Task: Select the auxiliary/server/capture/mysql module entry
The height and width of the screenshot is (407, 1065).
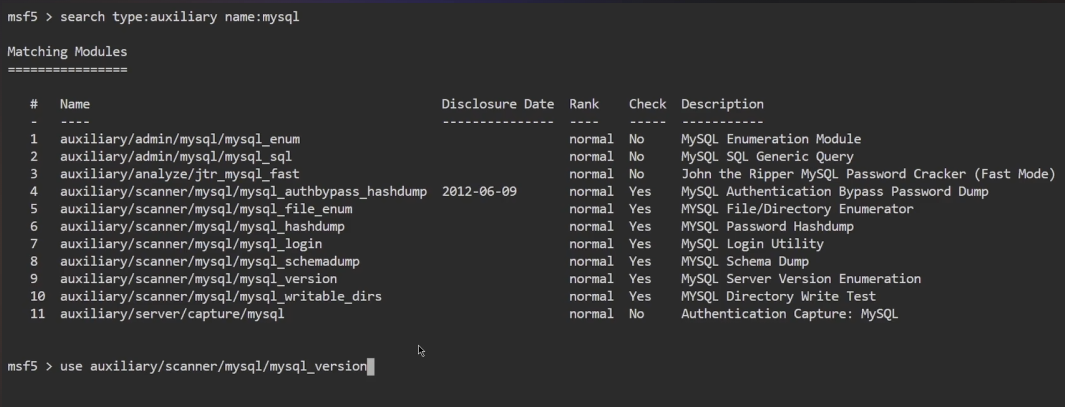Action: [172, 314]
